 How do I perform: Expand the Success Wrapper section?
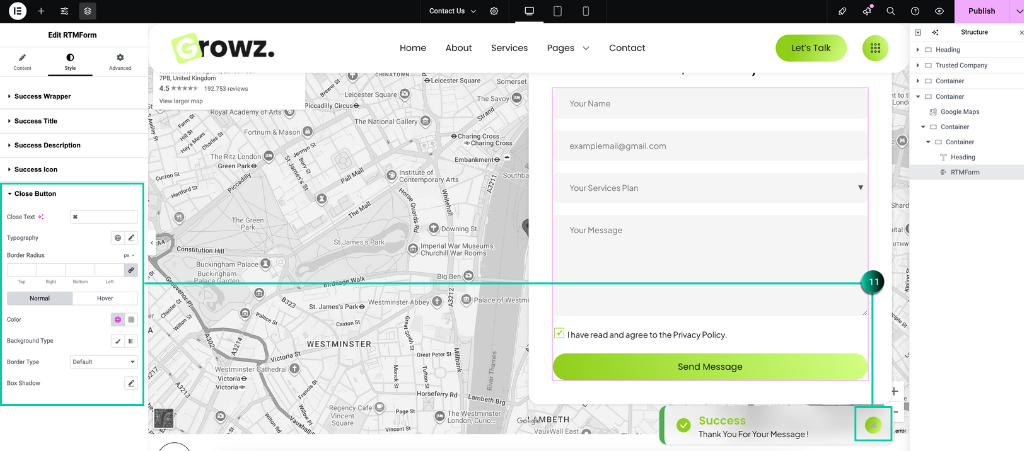(42, 97)
